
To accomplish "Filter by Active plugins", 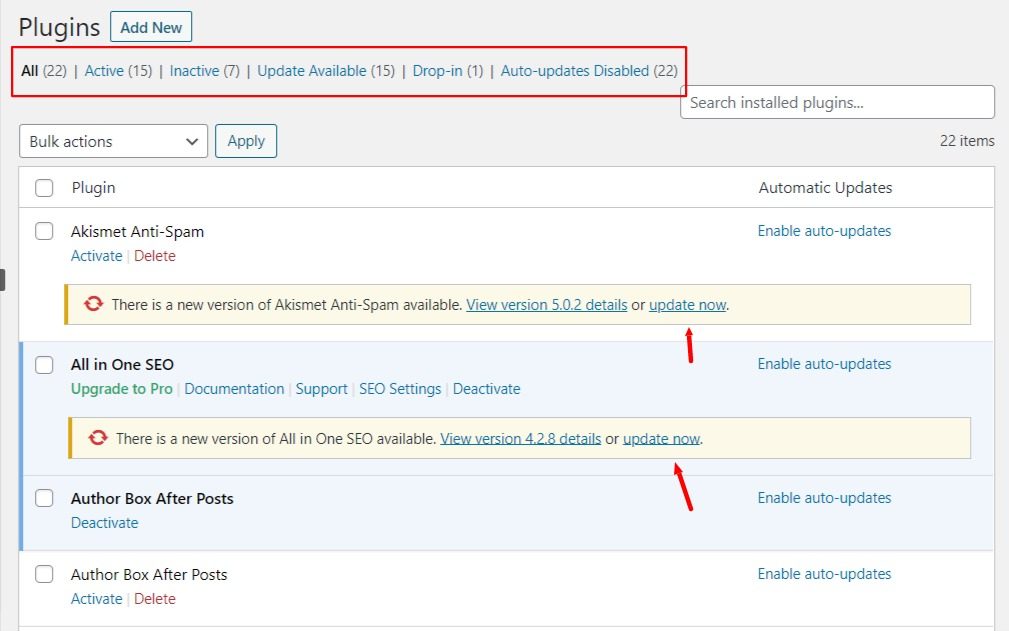I will (104, 71).
